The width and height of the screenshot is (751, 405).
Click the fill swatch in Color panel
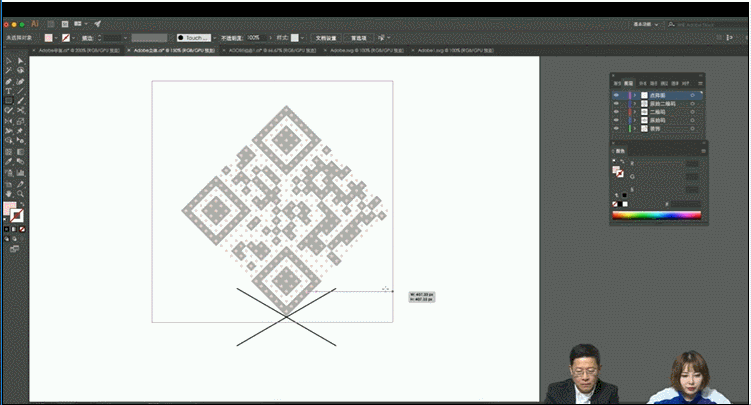(x=616, y=169)
